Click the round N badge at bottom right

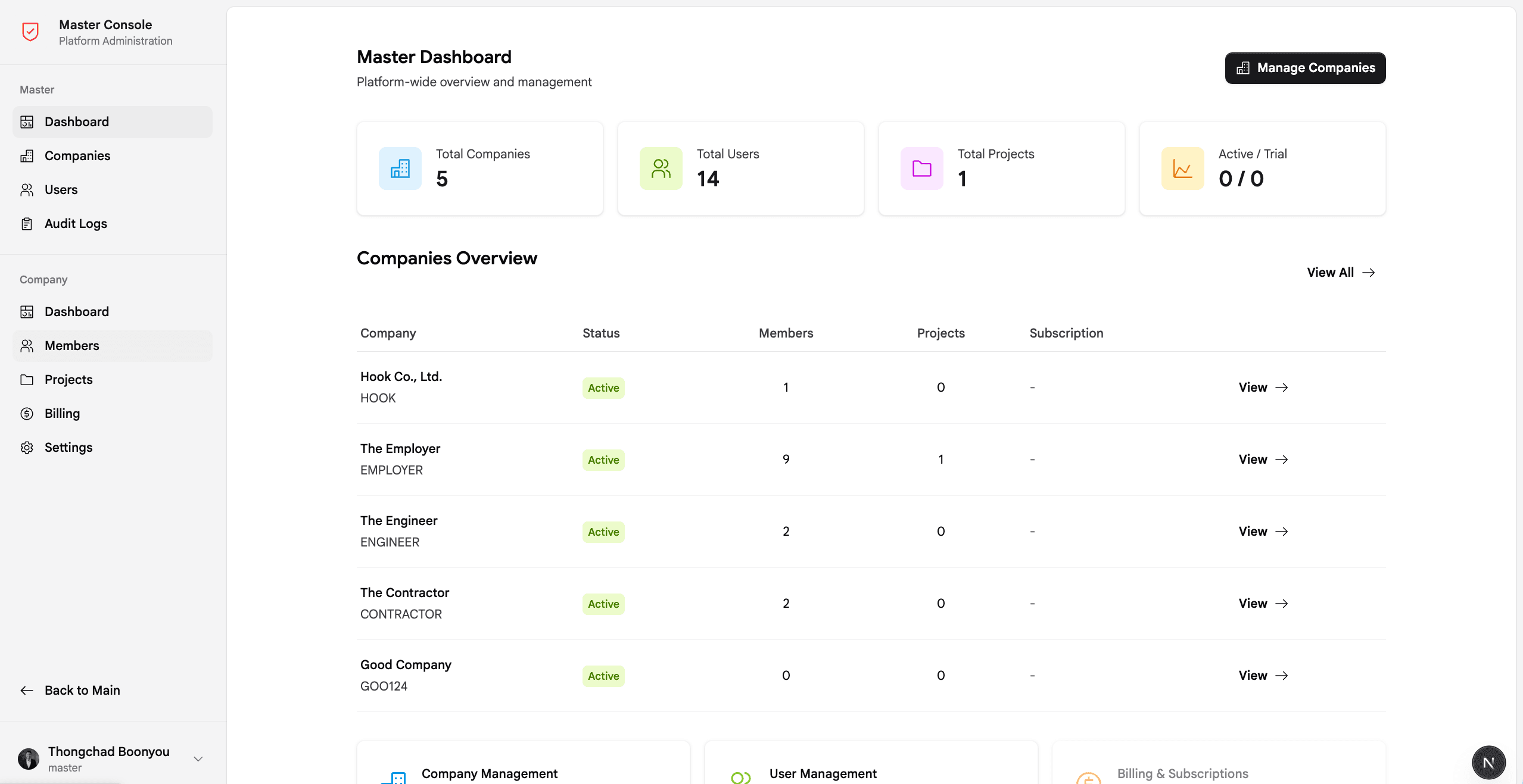point(1488,763)
